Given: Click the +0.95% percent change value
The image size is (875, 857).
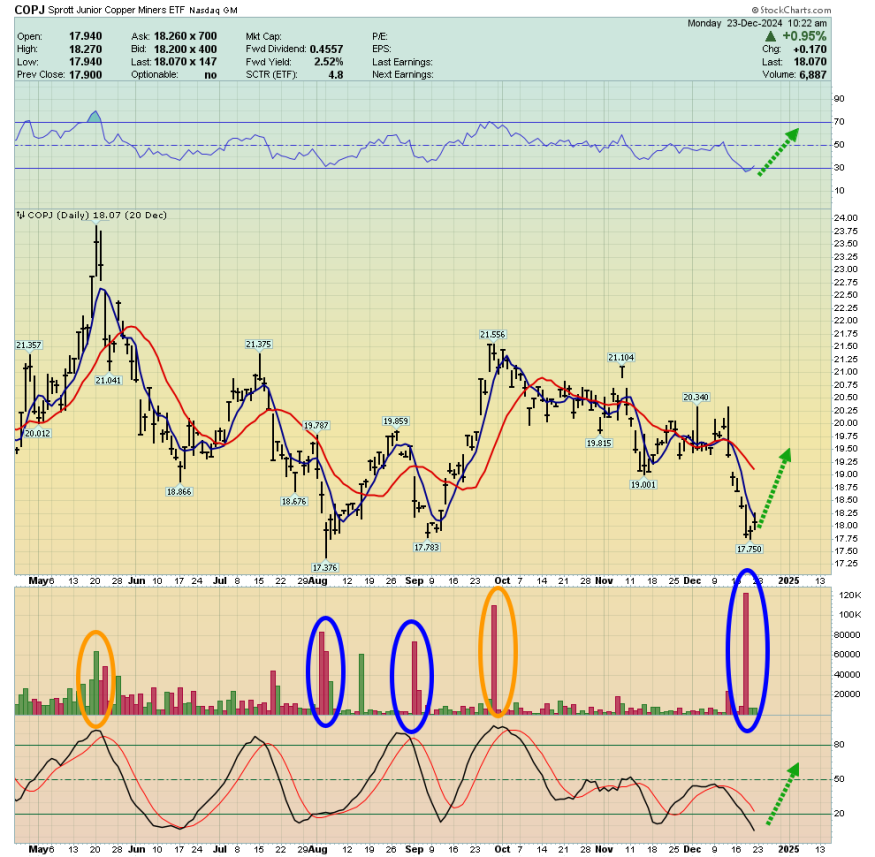Looking at the screenshot, I should 804,36.
